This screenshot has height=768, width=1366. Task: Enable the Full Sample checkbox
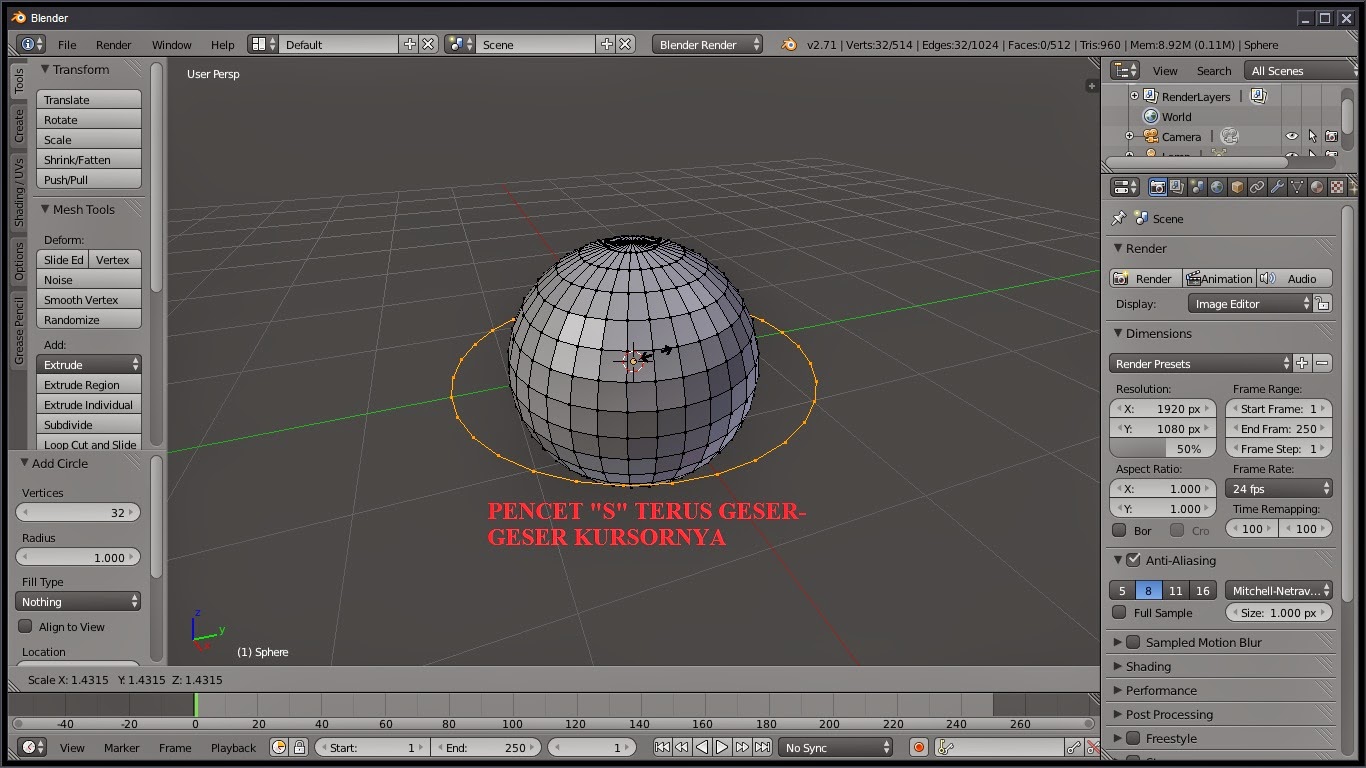point(1120,613)
